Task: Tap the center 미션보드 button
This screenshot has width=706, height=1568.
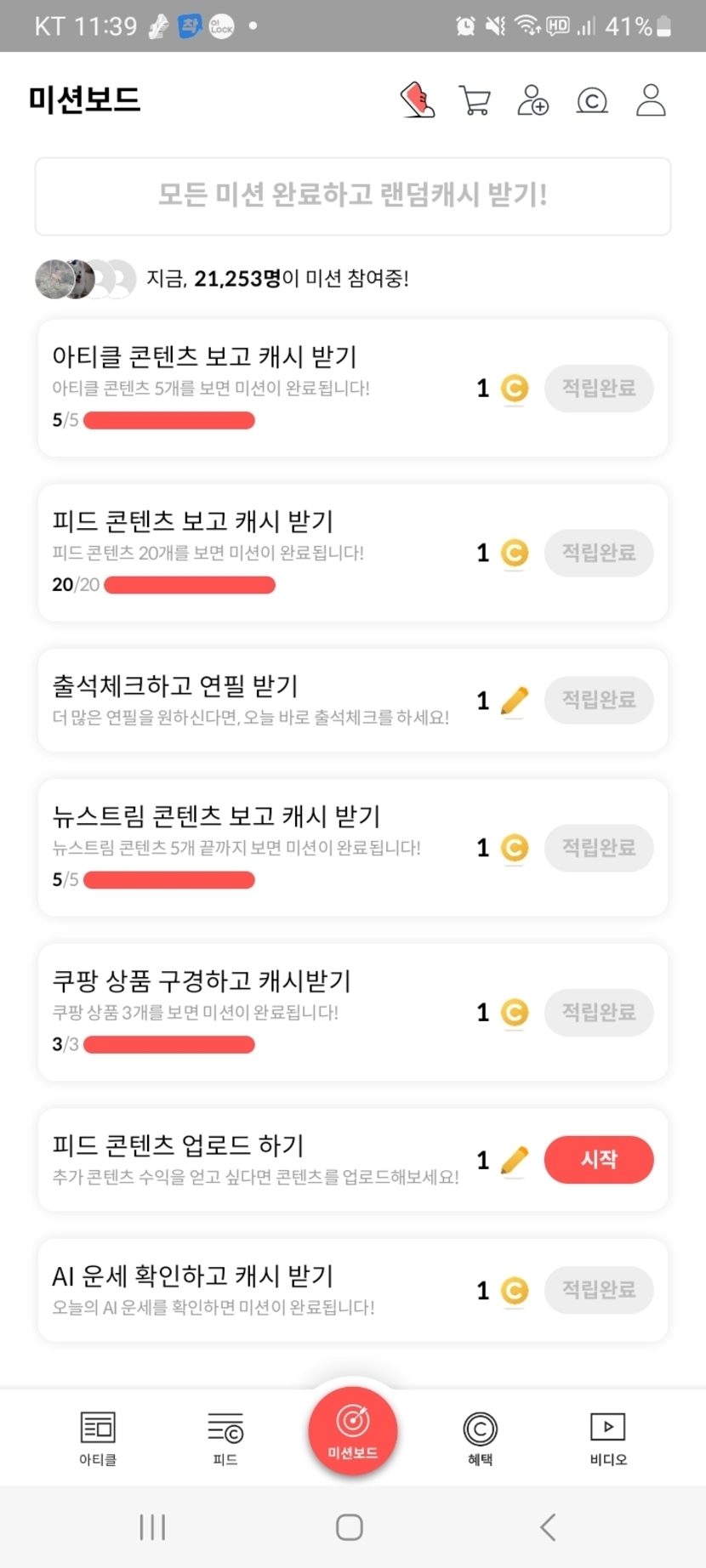Action: pos(353,1429)
